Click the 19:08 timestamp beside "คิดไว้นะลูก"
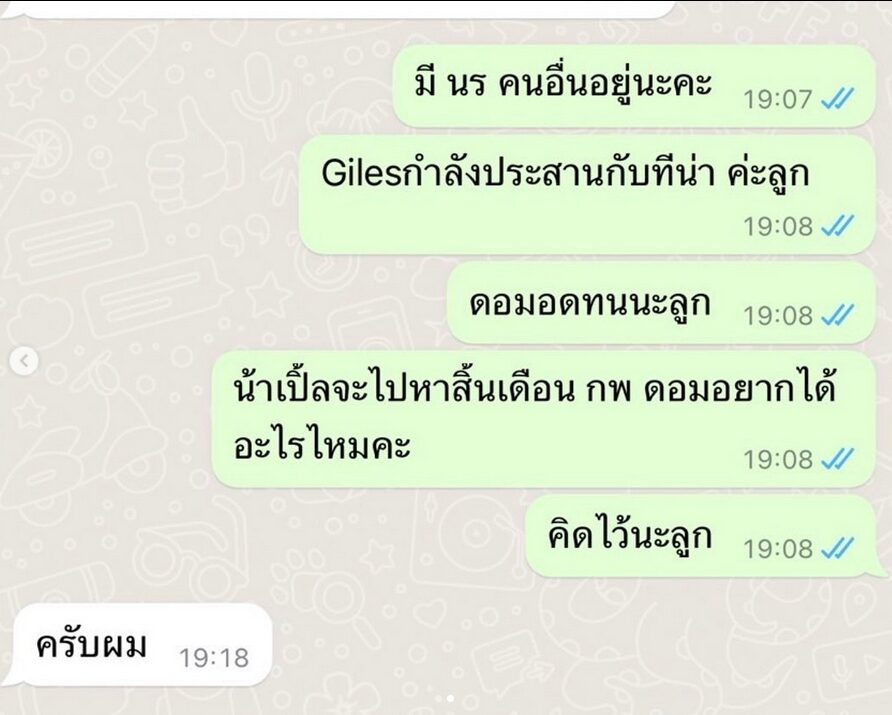892x715 pixels. [778, 549]
